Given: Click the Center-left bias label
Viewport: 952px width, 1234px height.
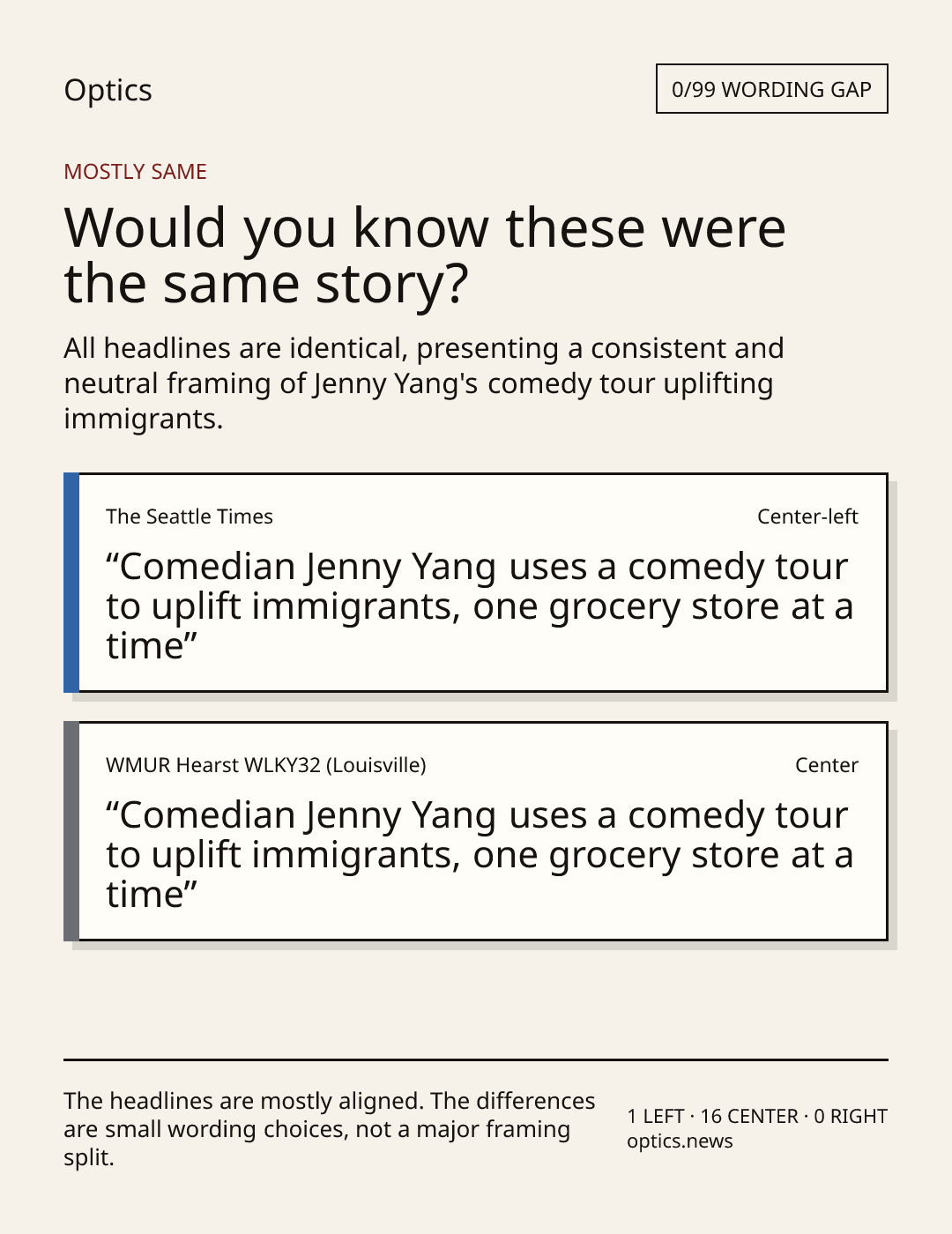Looking at the screenshot, I should pyautogui.click(x=807, y=517).
